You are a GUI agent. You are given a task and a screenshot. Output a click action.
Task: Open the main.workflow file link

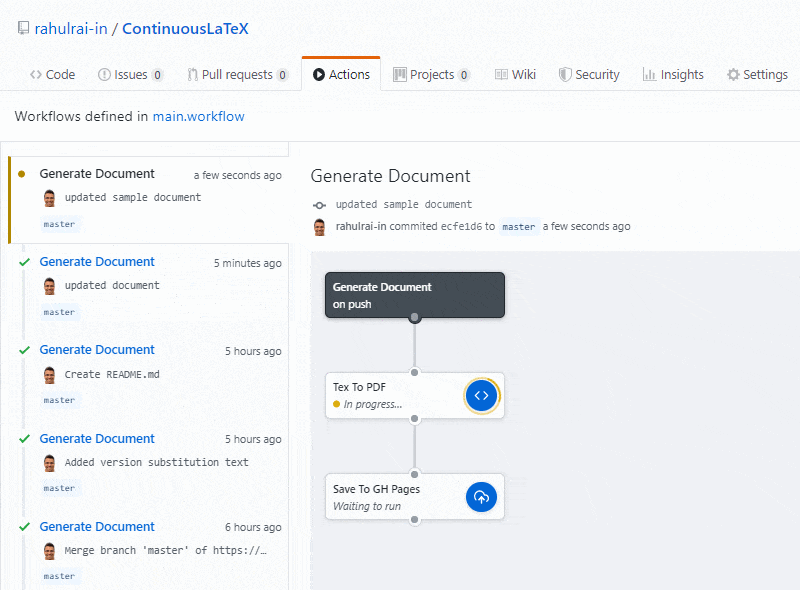pyautogui.click(x=198, y=116)
